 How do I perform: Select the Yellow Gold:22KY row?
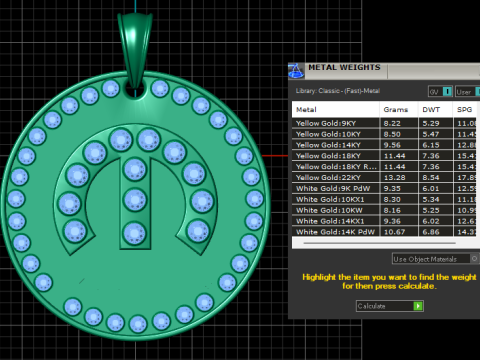pyautogui.click(x=384, y=178)
